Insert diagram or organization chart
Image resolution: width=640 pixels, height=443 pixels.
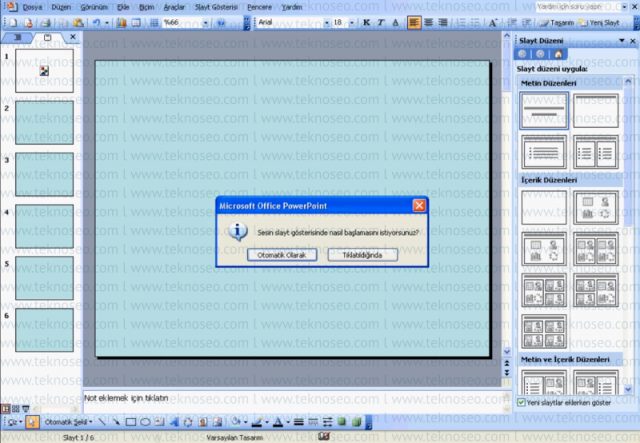pyautogui.click(x=188, y=422)
